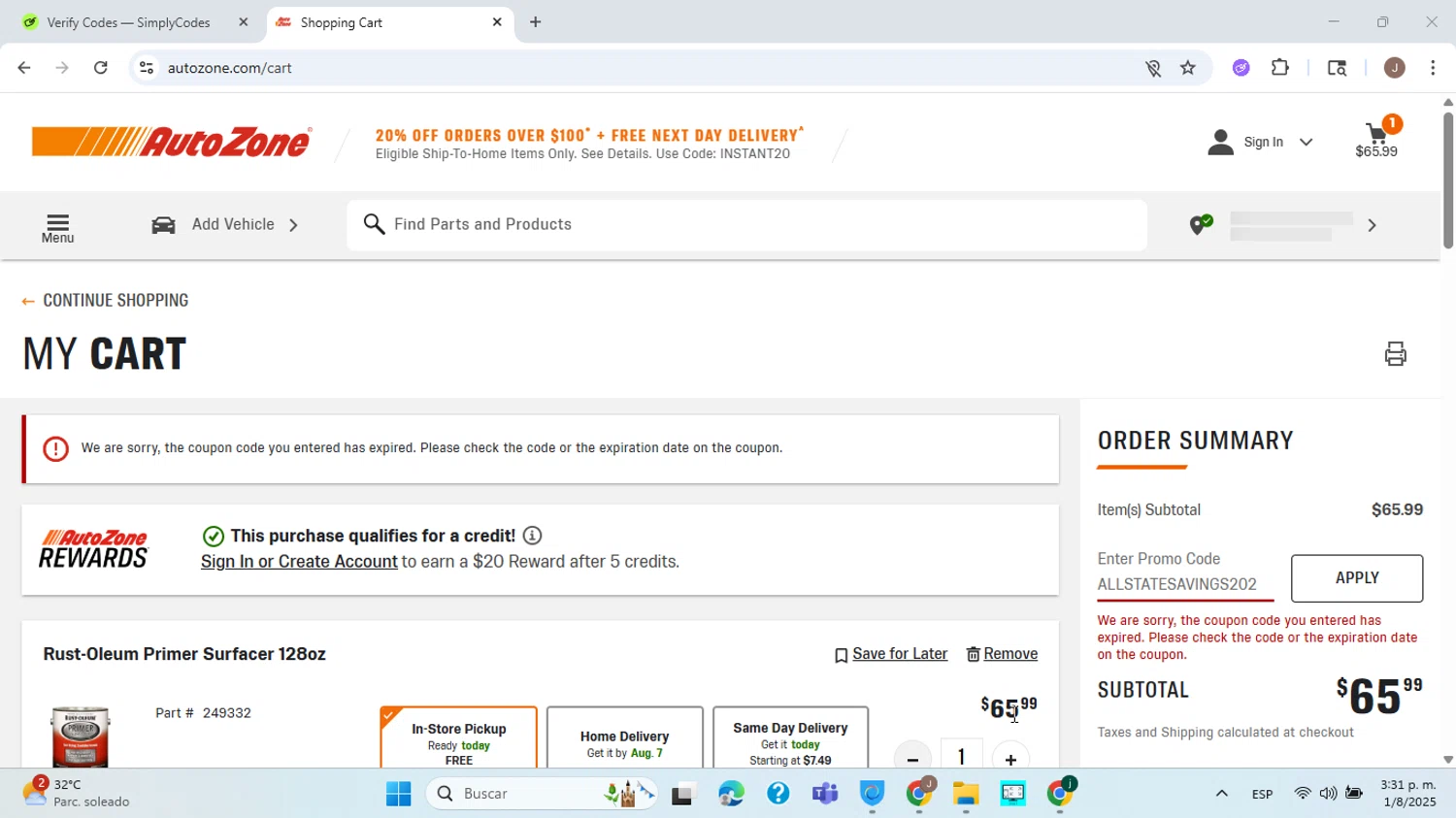This screenshot has height=818, width=1456.
Task: Open Windows Start menu
Action: (398, 795)
